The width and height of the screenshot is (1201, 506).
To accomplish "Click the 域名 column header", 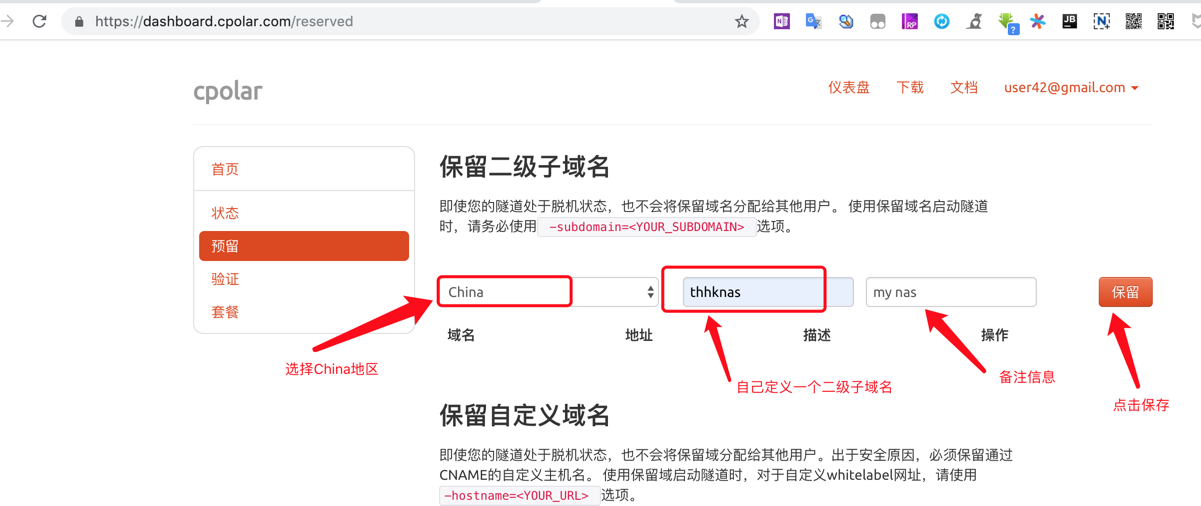I will [x=461, y=335].
